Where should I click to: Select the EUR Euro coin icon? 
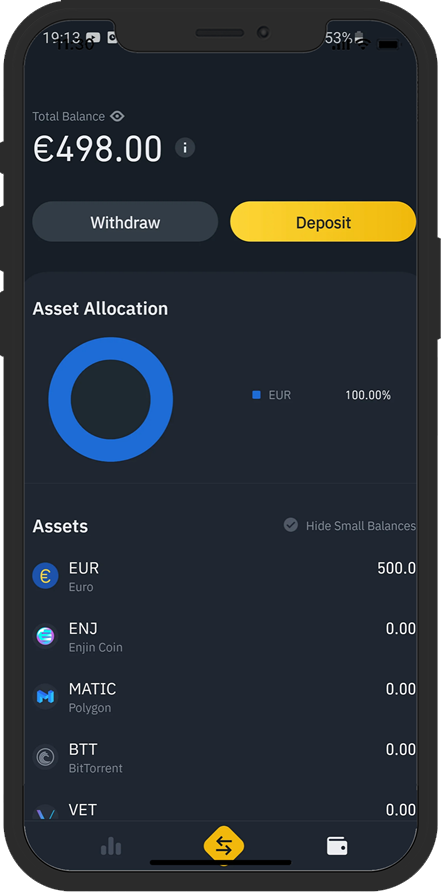[46, 576]
